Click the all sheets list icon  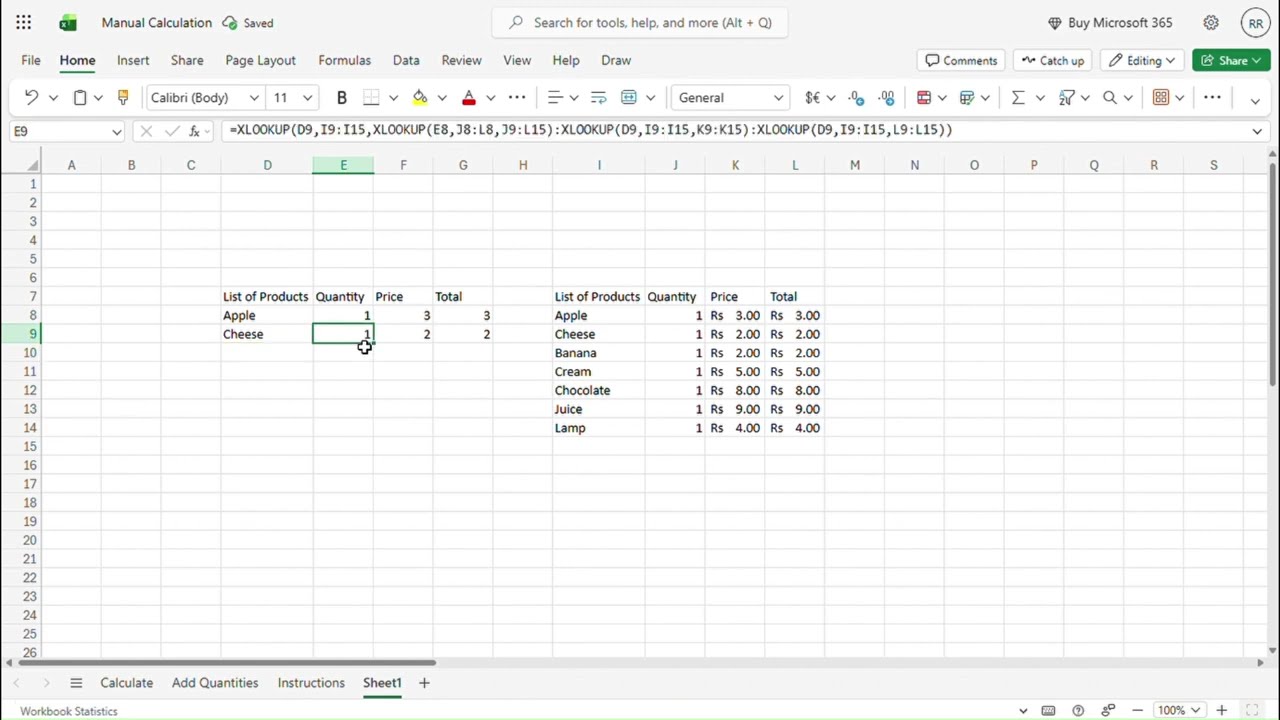pos(75,683)
